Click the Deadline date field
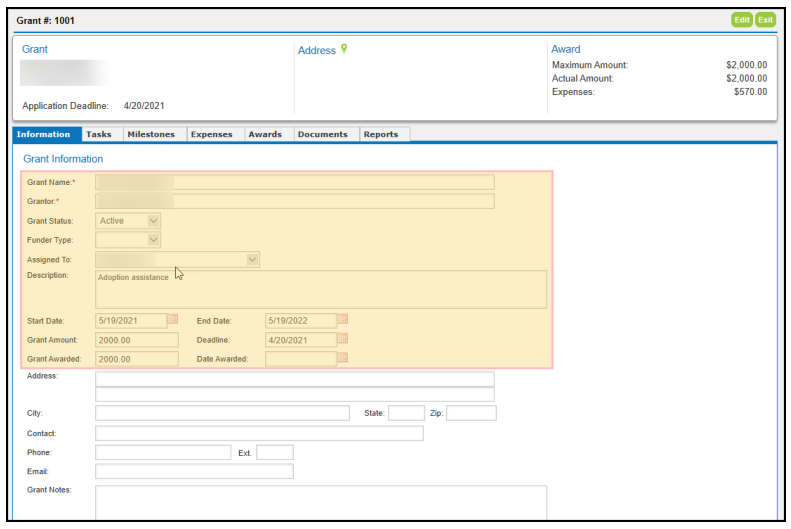 tap(301, 340)
